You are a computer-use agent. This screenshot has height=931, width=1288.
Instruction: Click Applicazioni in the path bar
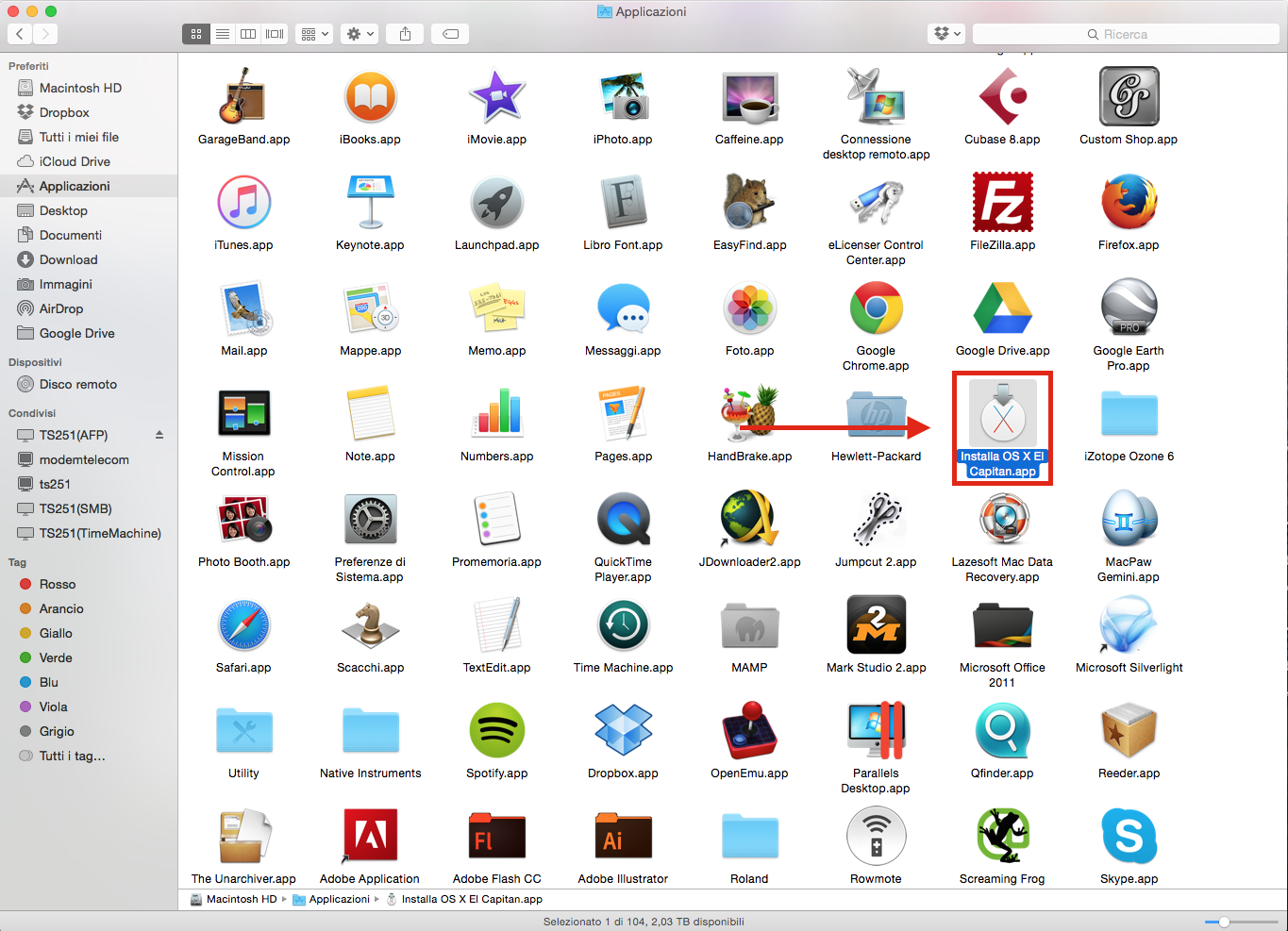click(x=331, y=899)
